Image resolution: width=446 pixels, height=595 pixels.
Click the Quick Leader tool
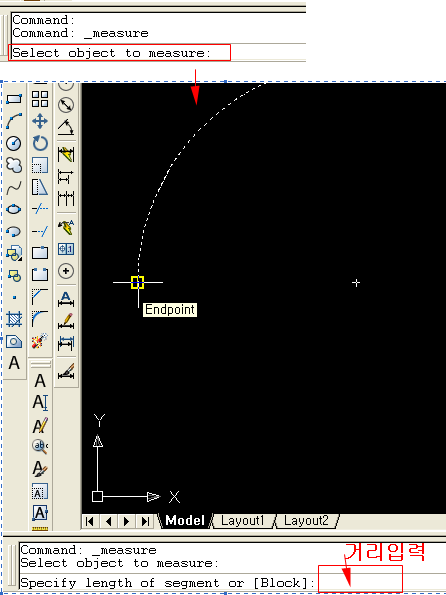point(66,227)
